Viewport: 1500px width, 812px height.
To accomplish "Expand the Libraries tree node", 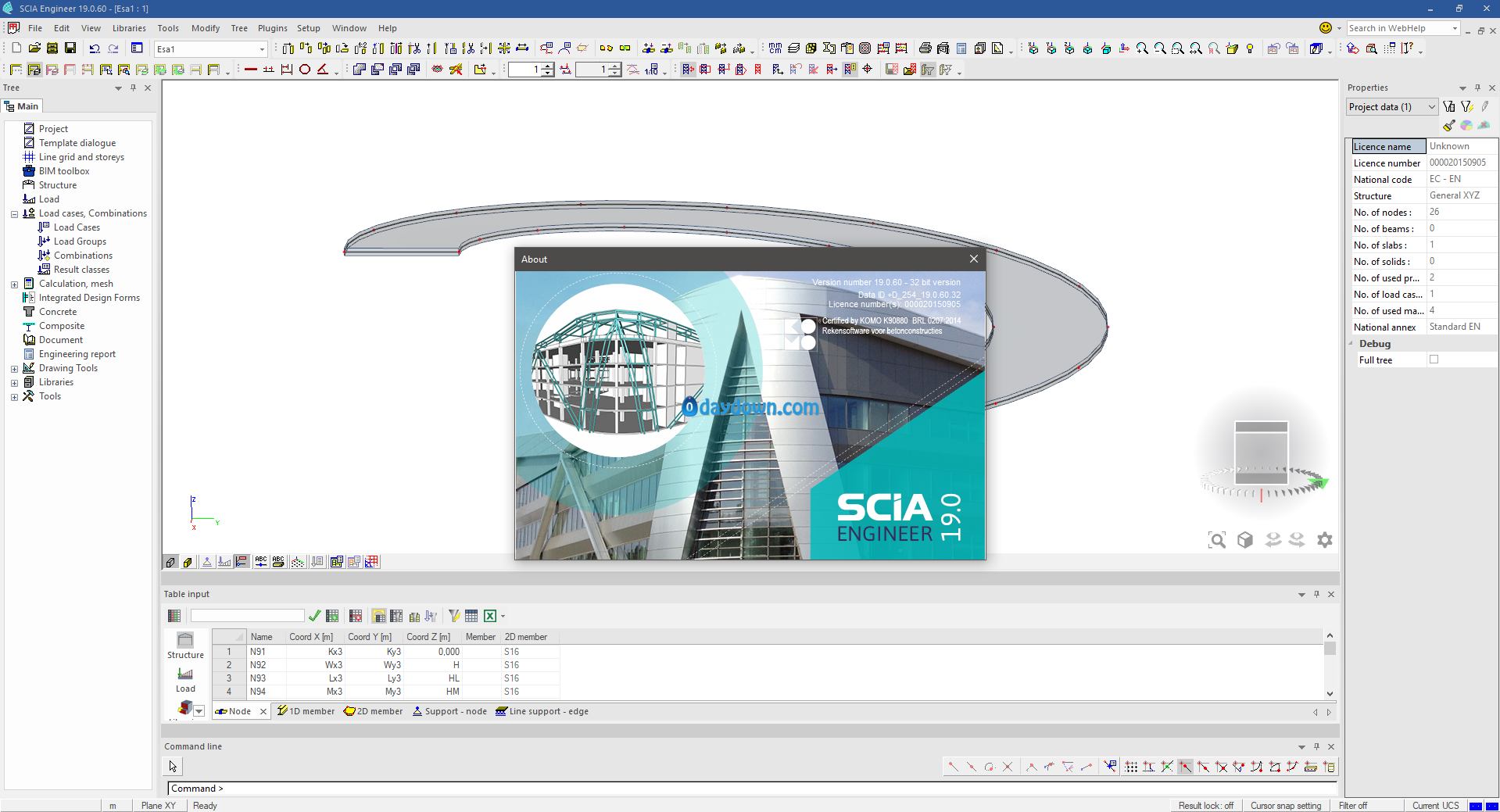I will point(14,383).
